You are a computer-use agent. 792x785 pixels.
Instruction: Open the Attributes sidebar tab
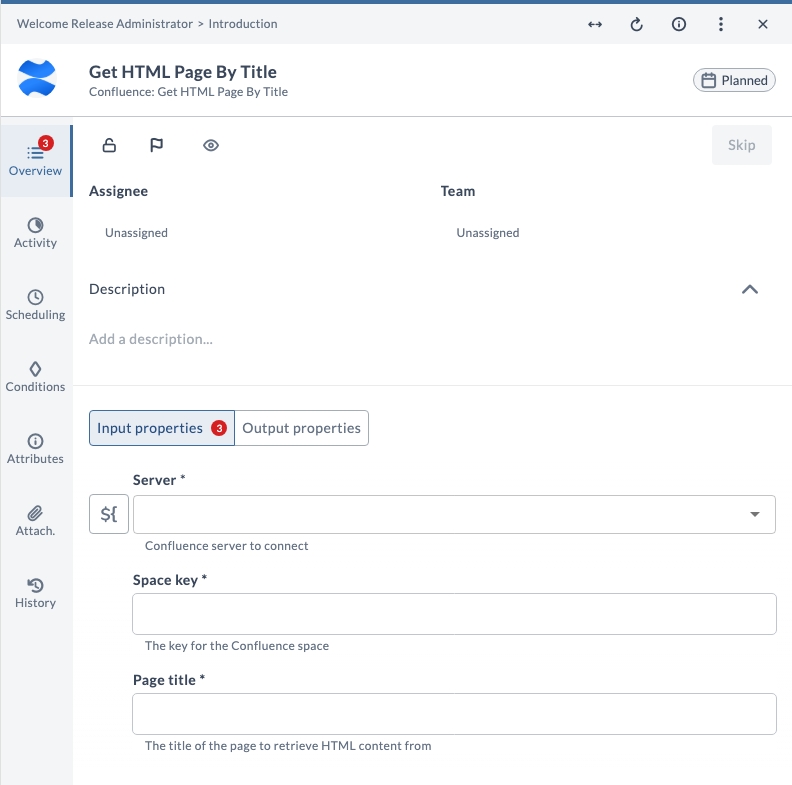35,449
